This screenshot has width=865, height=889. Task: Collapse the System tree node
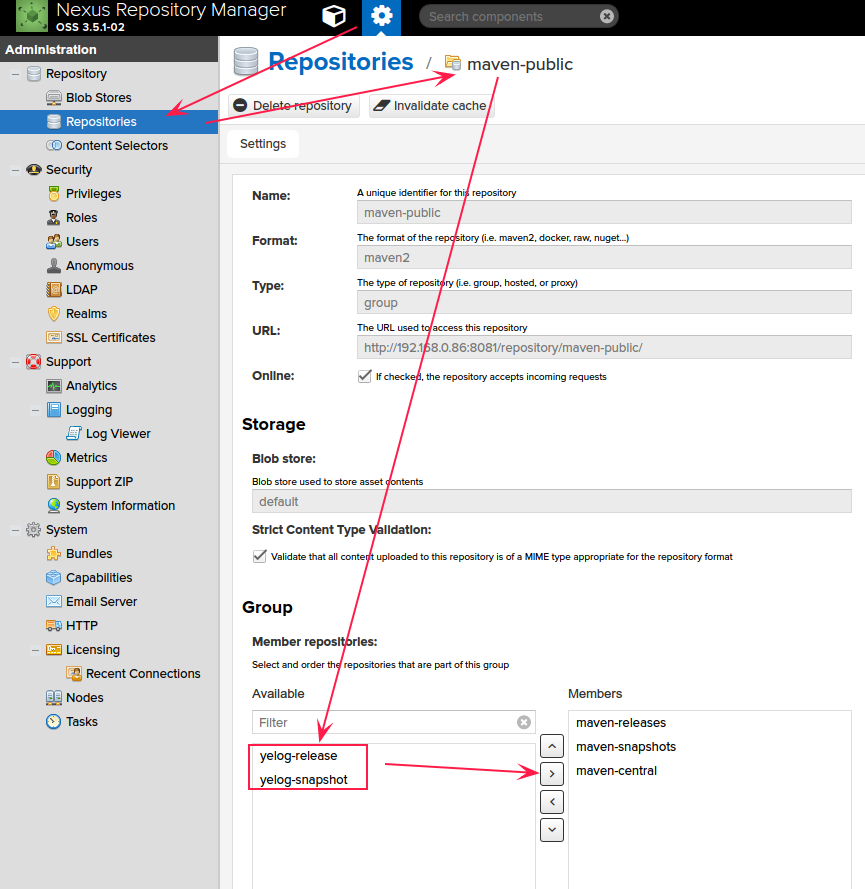click(x=15, y=530)
